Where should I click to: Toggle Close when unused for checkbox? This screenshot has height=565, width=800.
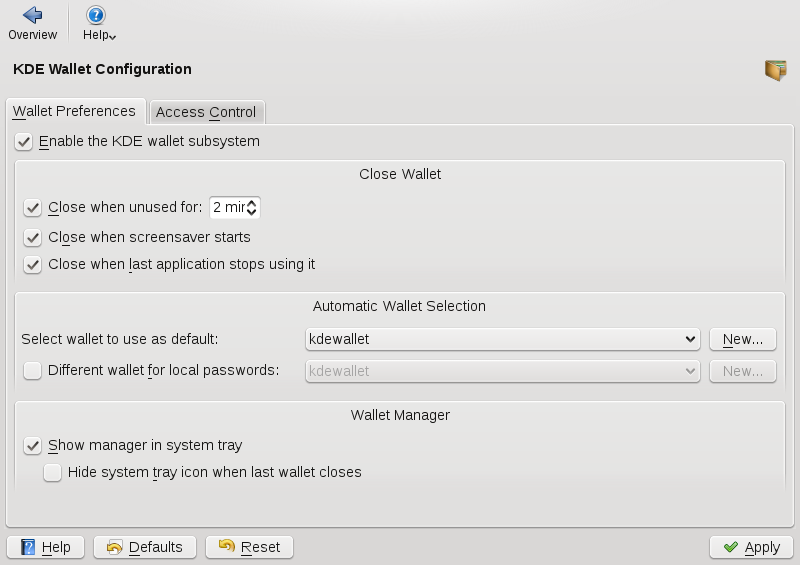(33, 208)
